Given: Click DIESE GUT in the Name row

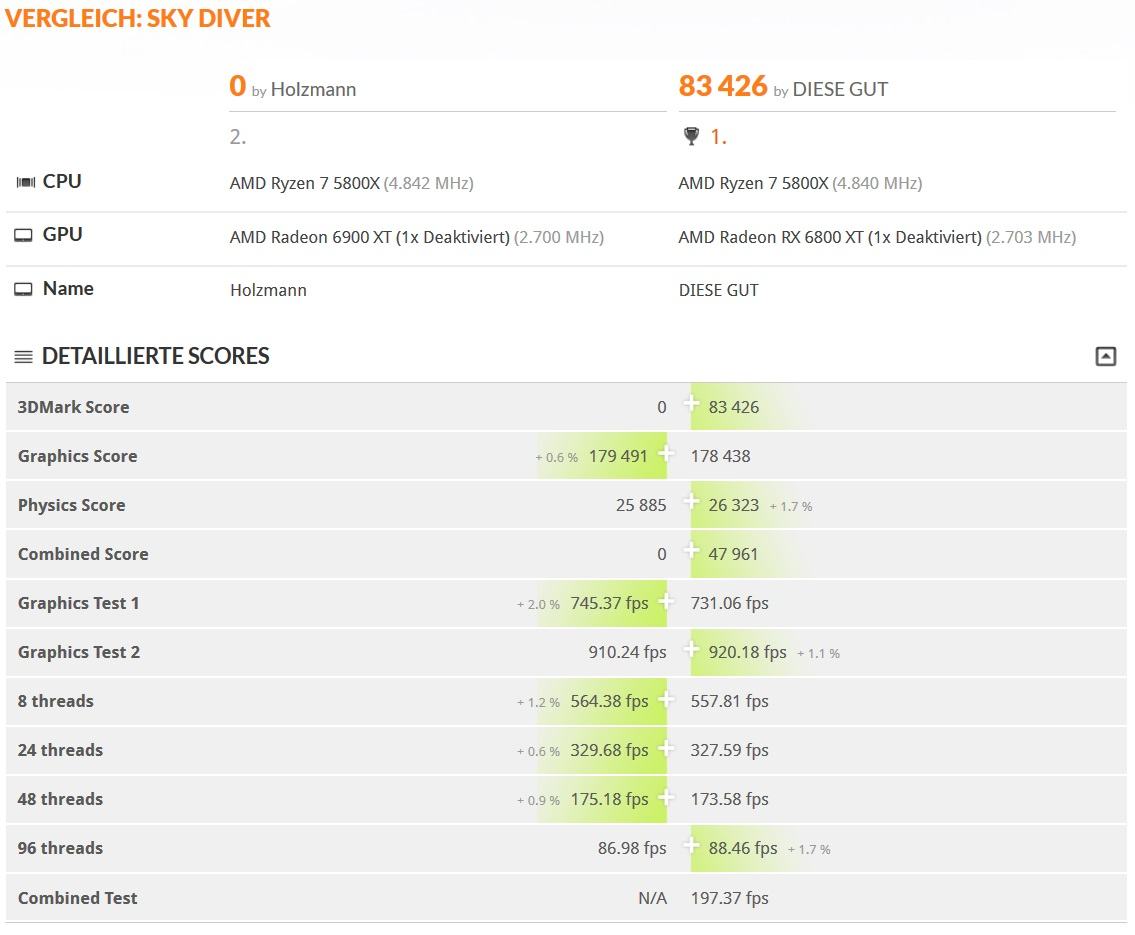Looking at the screenshot, I should coord(719,290).
